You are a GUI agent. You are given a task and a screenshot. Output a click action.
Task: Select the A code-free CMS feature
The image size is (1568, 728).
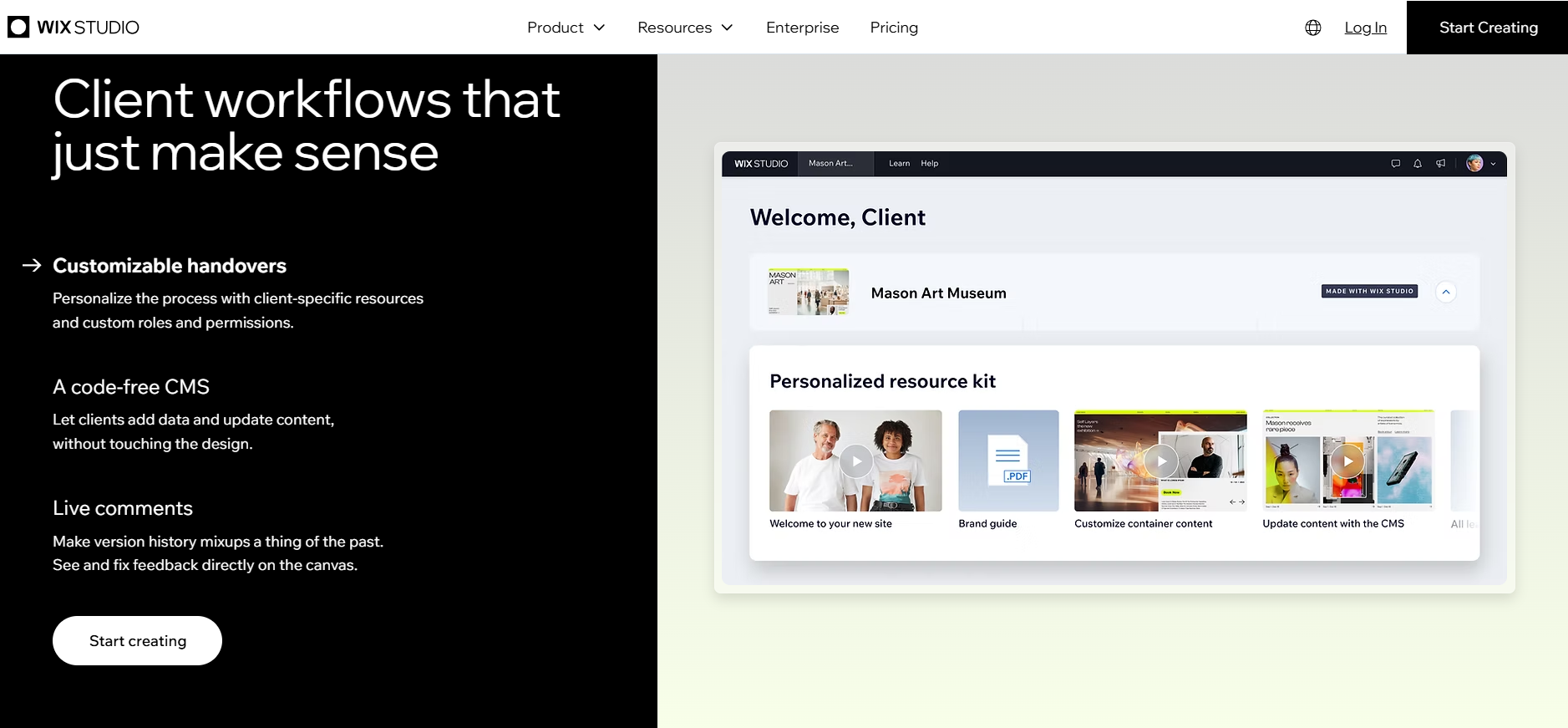131,387
